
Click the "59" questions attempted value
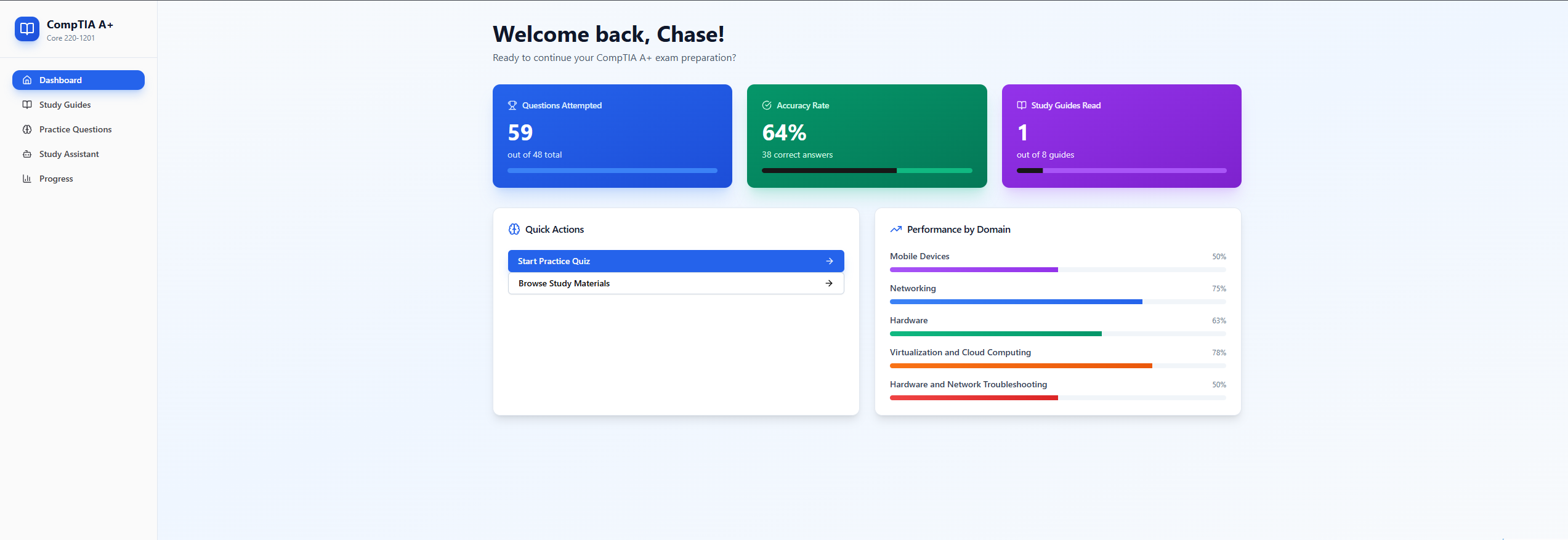[x=520, y=132]
